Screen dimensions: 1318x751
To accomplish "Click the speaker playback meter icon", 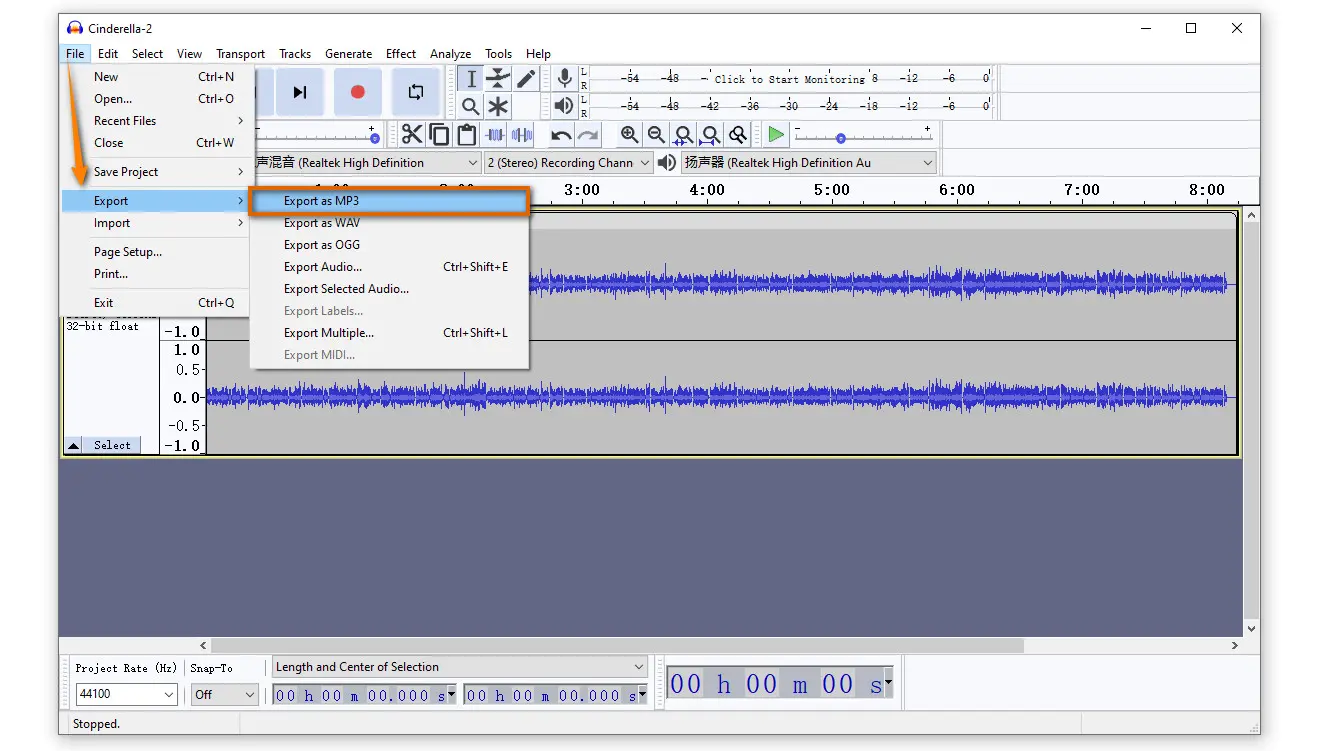I will coord(565,105).
